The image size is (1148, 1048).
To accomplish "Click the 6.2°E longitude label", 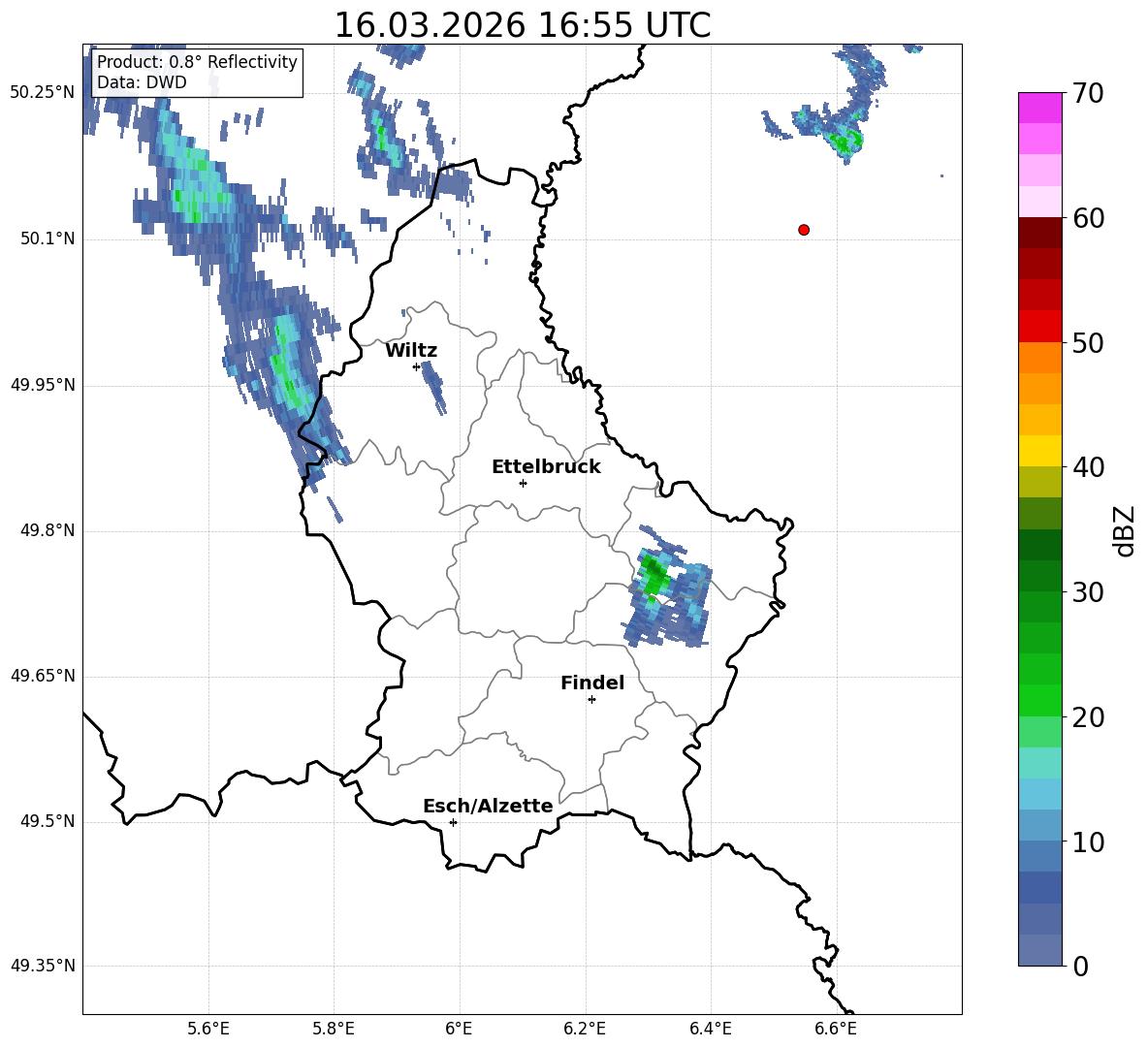I will [585, 1029].
